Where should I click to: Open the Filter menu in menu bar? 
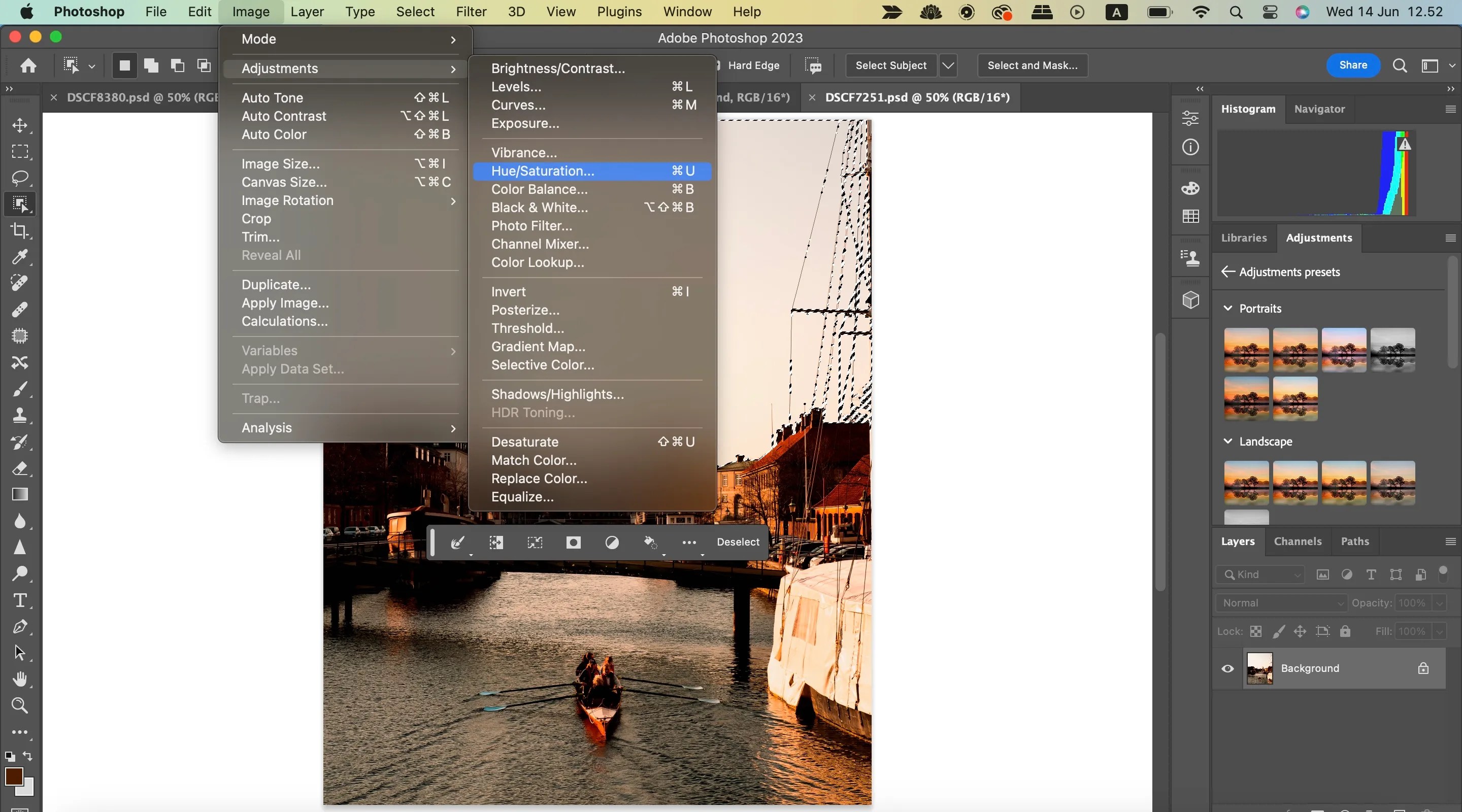[471, 12]
